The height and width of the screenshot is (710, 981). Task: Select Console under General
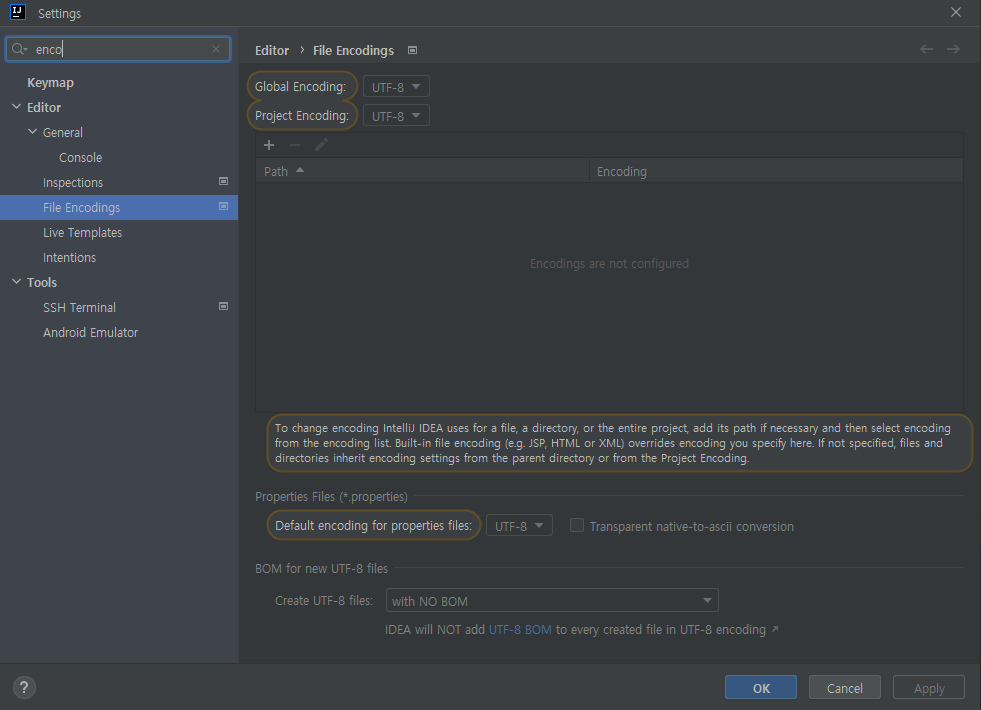point(119,158)
